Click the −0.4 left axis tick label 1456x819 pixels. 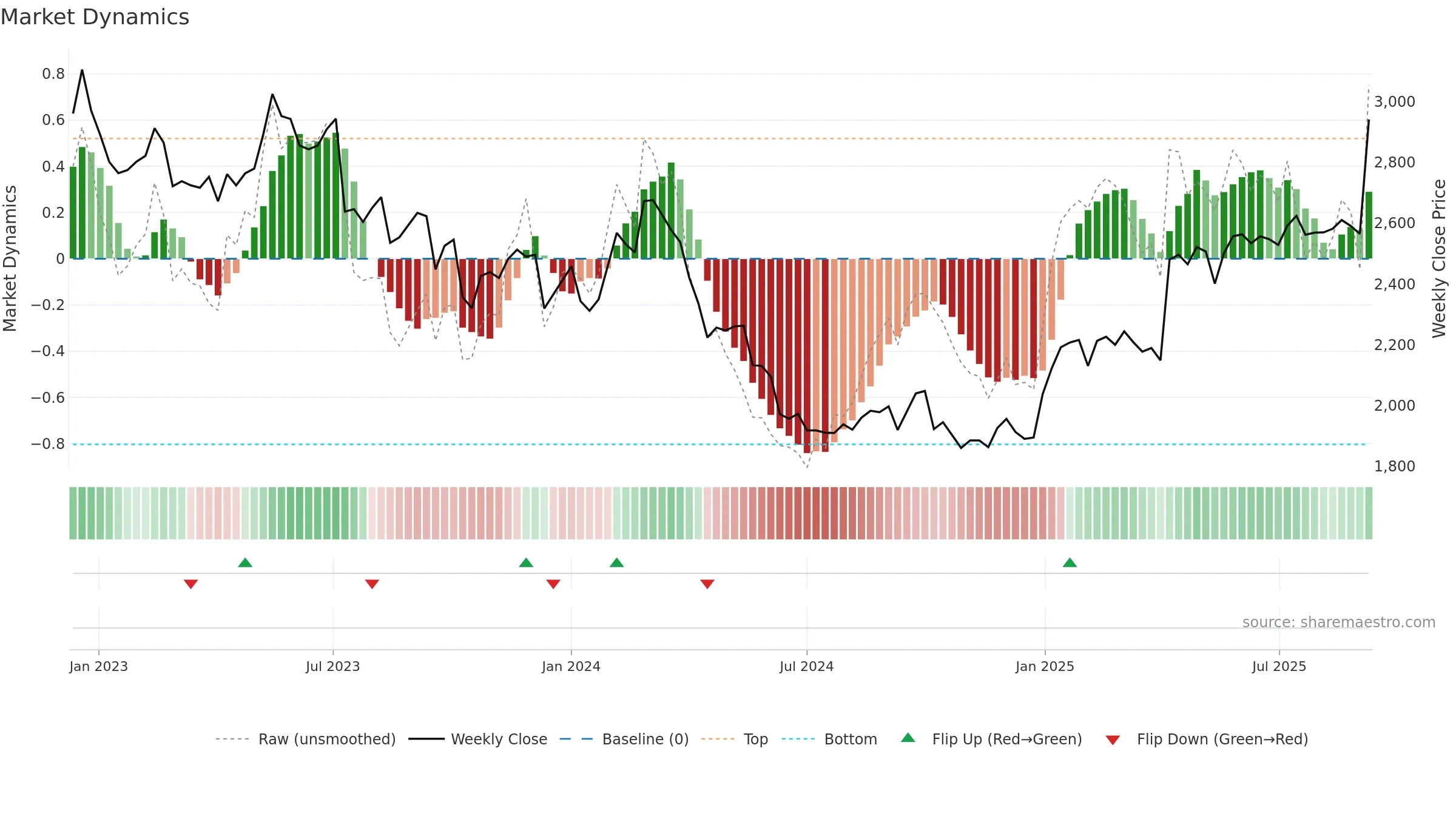coord(48,351)
